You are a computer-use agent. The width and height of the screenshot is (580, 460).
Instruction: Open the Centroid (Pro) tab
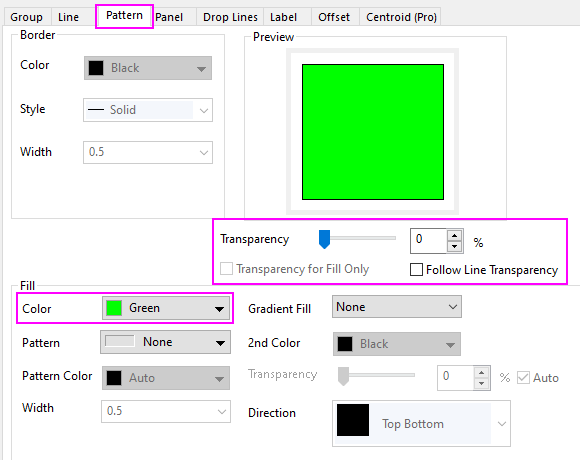(x=401, y=17)
